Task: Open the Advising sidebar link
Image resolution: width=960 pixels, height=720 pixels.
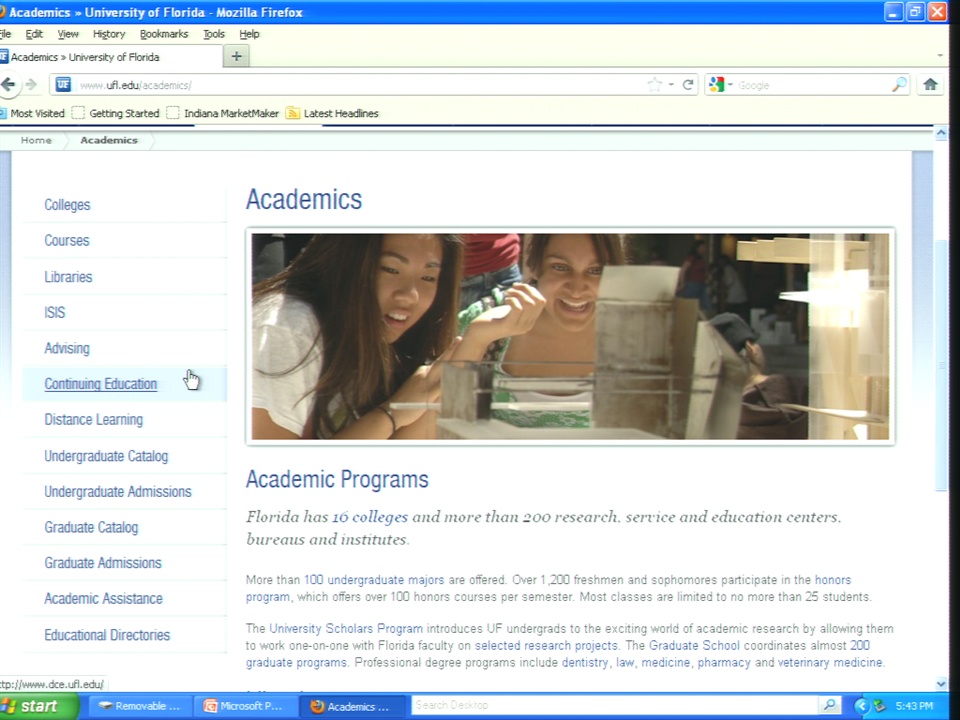Action: click(x=67, y=348)
